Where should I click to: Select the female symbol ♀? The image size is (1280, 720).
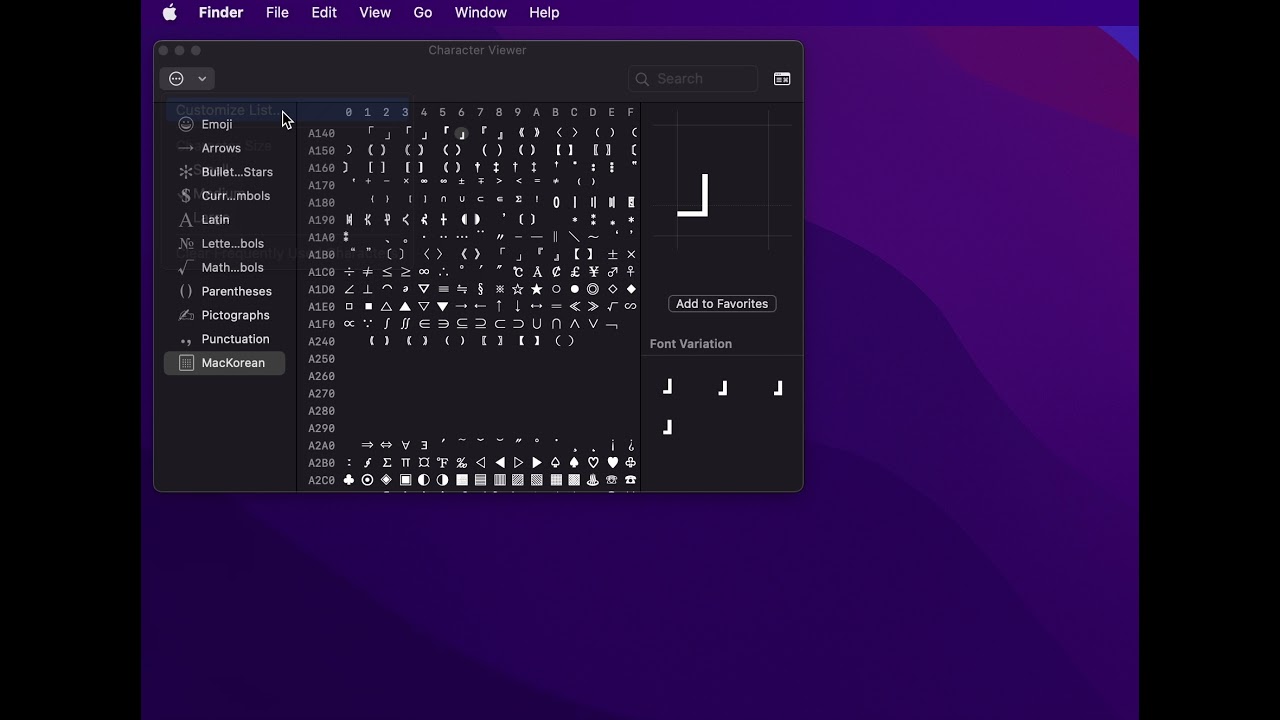click(631, 272)
